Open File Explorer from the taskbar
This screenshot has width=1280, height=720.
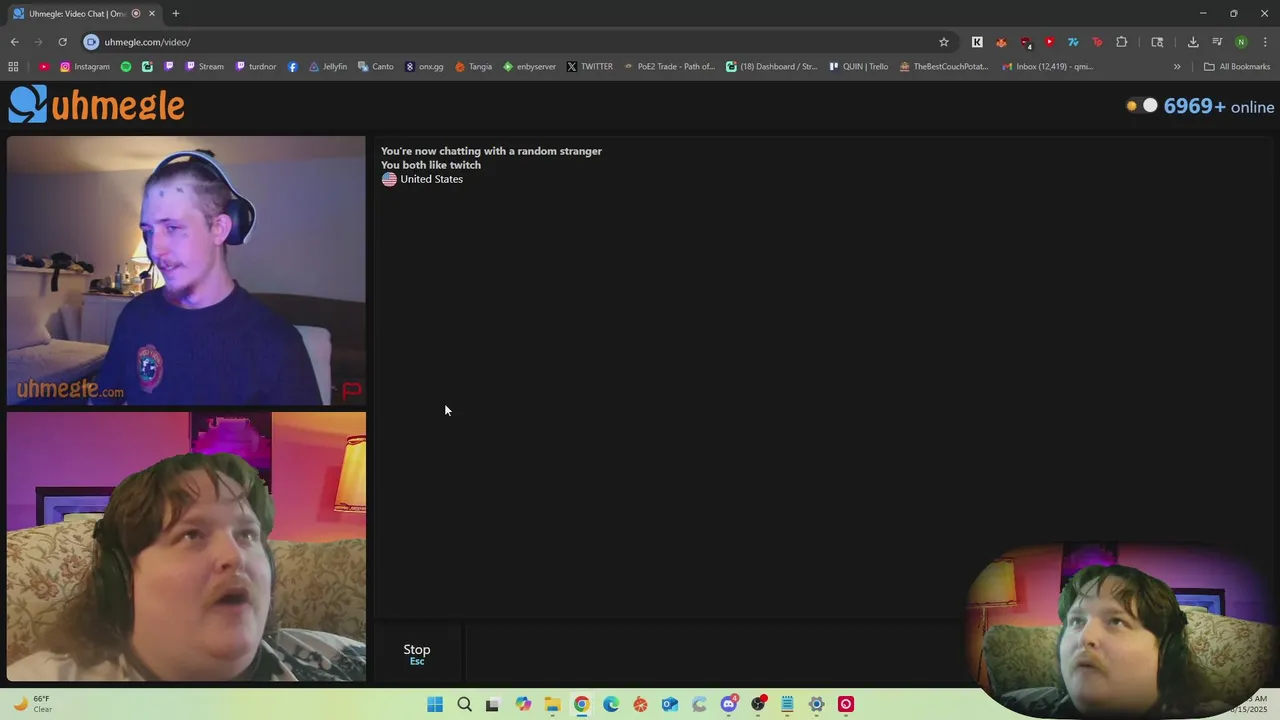coord(552,704)
